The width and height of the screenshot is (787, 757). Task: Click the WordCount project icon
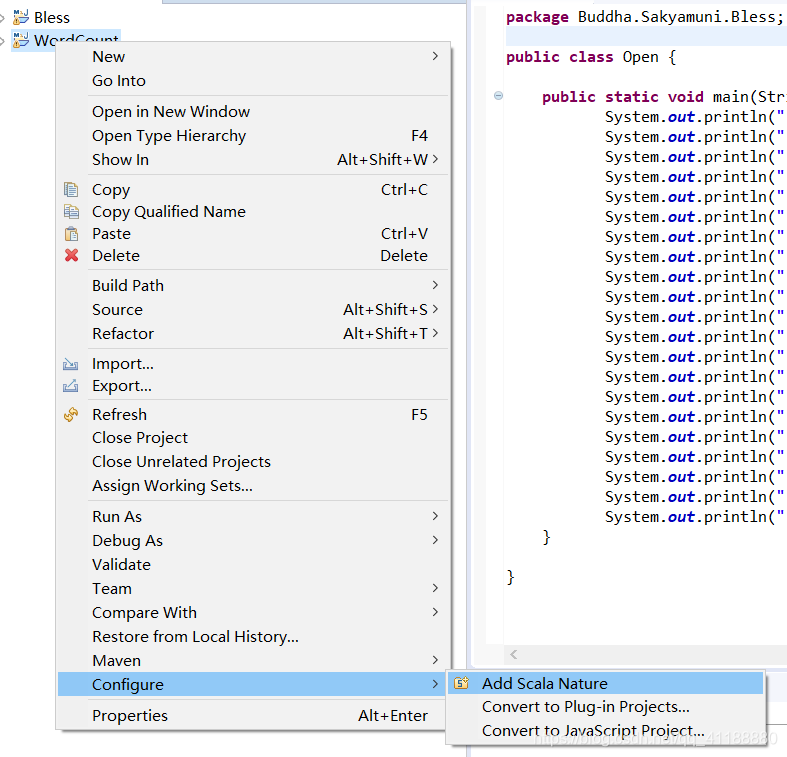pyautogui.click(x=21, y=40)
